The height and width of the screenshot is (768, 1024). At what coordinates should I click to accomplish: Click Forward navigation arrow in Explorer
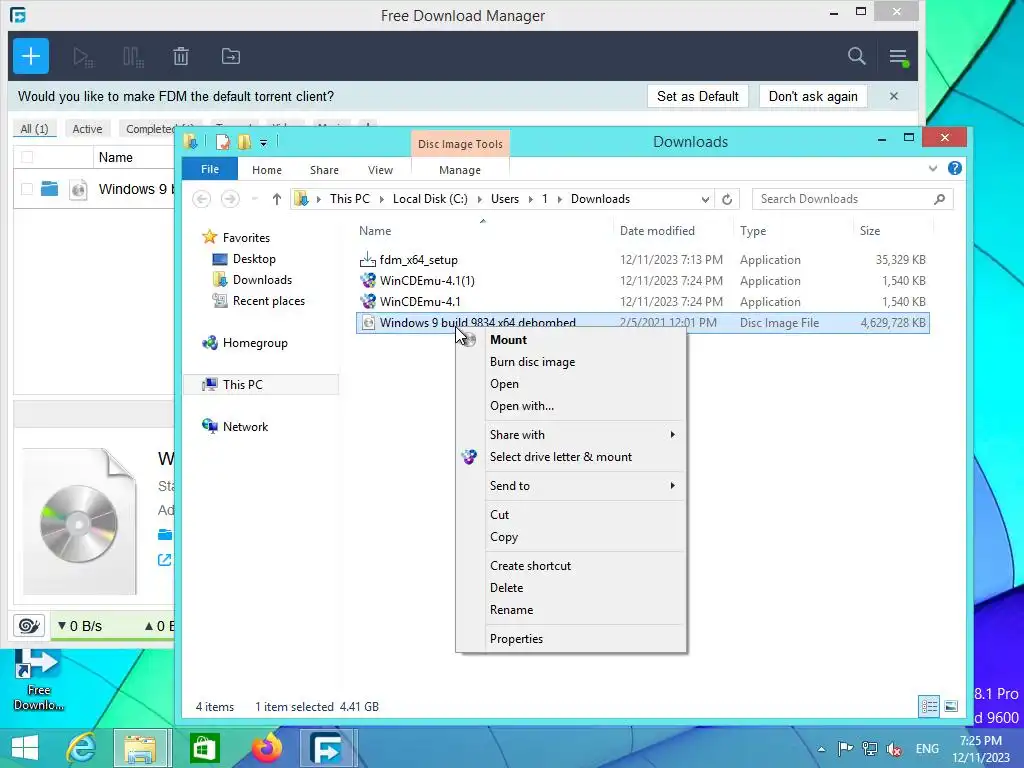pos(230,199)
